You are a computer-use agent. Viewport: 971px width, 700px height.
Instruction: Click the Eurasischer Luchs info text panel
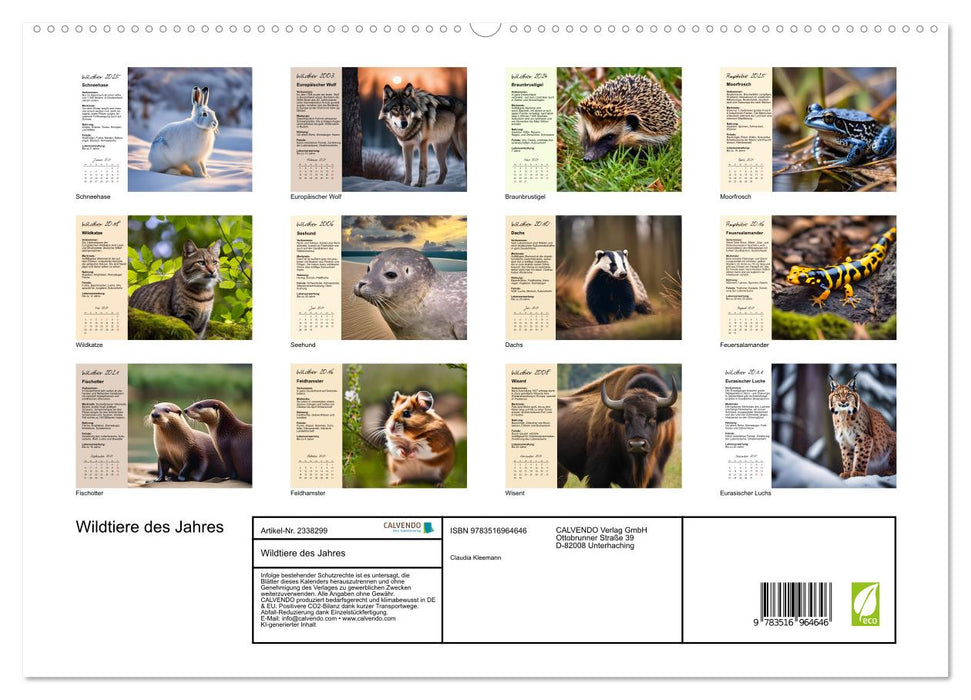tap(746, 426)
